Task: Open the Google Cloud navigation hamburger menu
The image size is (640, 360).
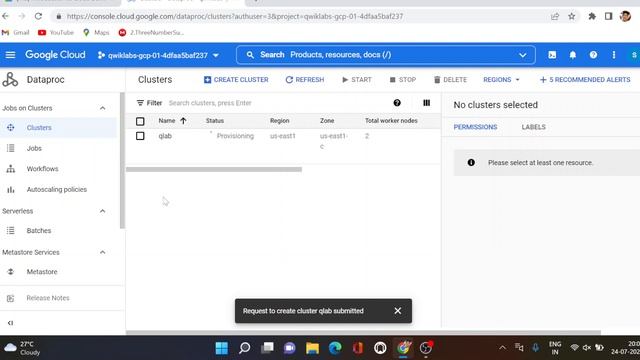Action: [10, 55]
